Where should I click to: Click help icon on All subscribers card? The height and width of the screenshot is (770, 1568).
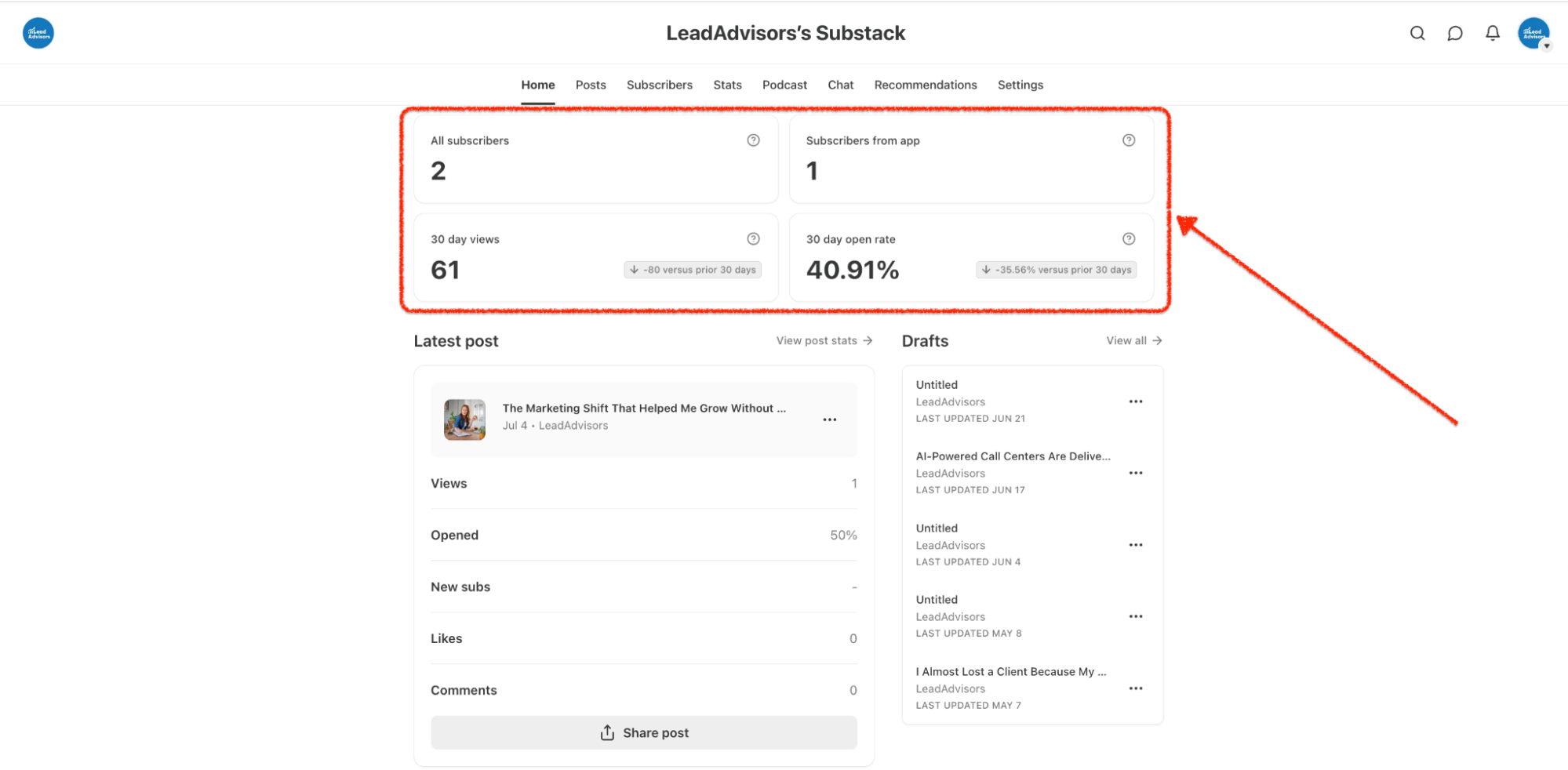coord(753,140)
